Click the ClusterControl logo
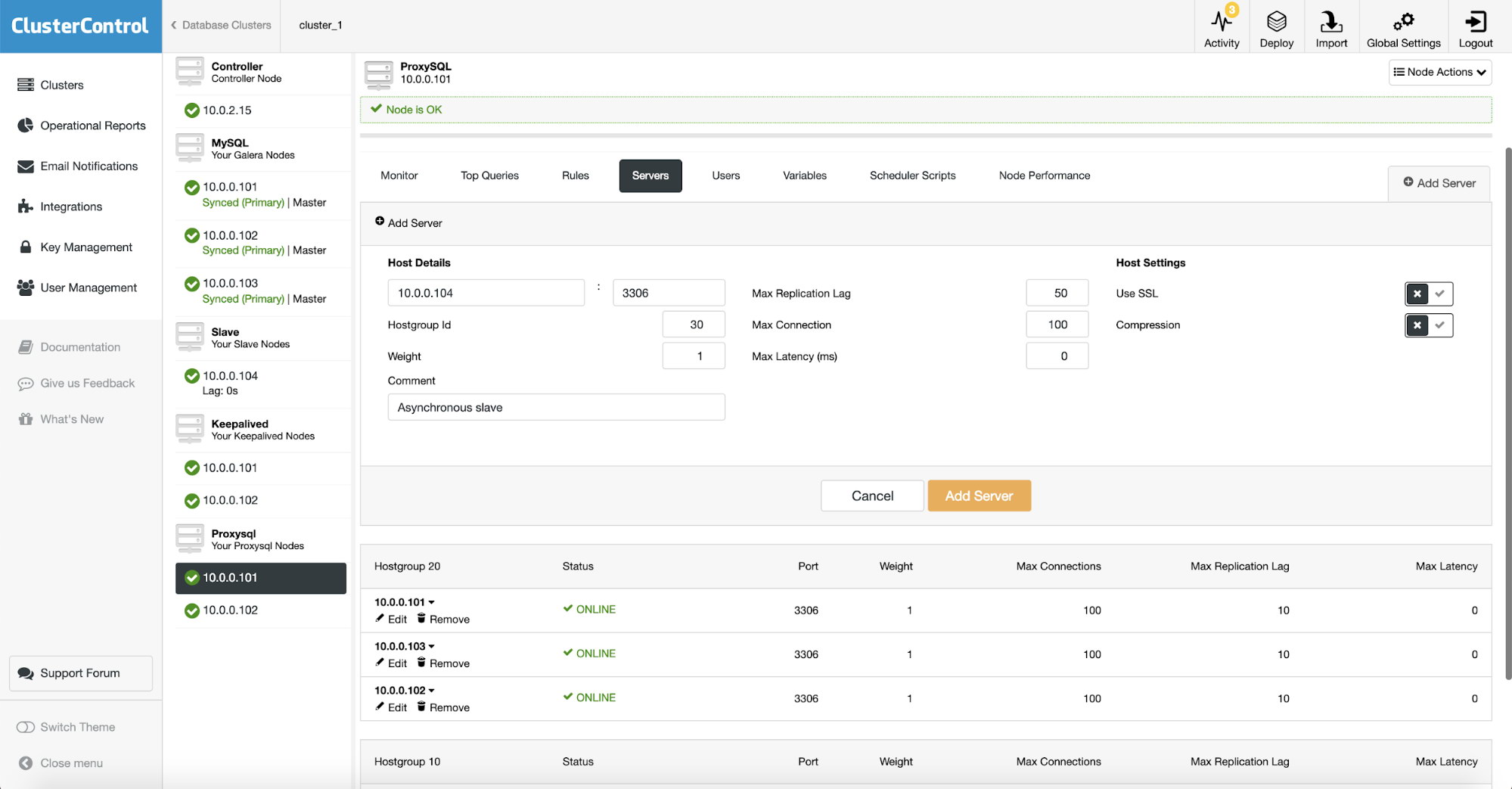 (80, 26)
